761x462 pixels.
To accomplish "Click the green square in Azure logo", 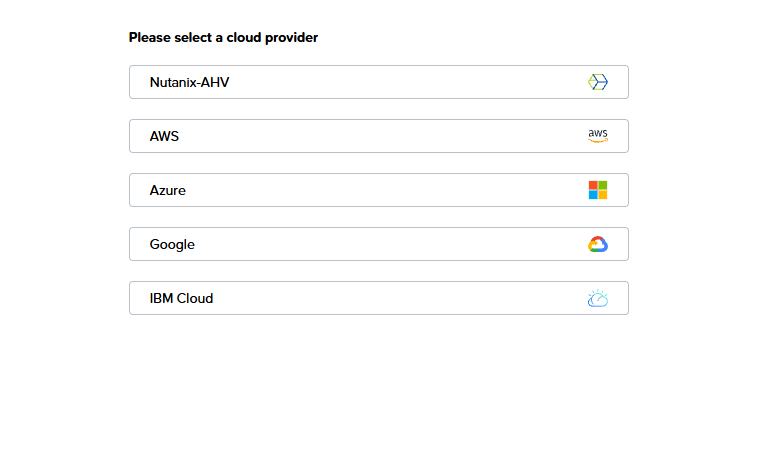I will 603,185.
